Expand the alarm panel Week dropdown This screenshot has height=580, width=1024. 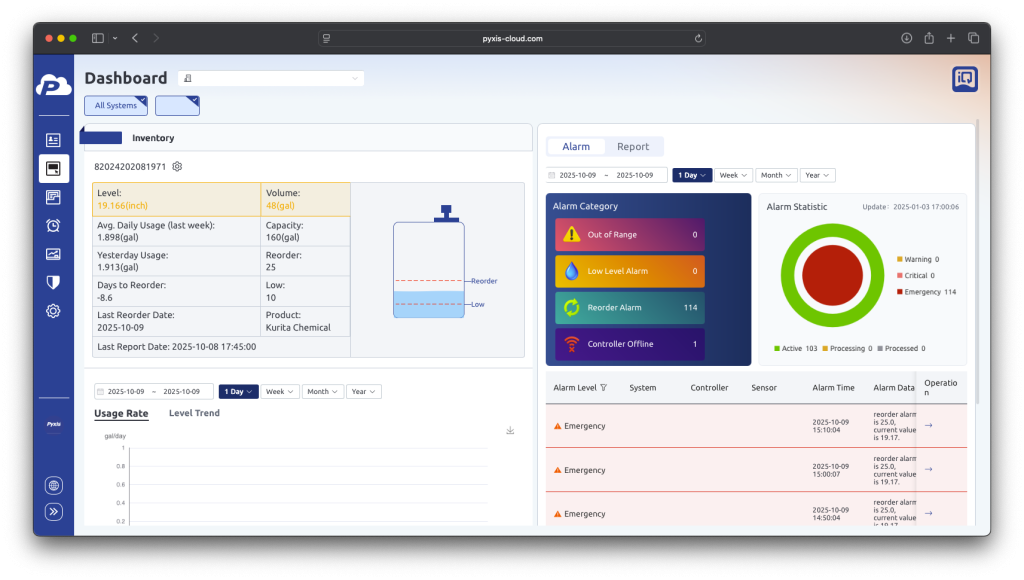(732, 175)
